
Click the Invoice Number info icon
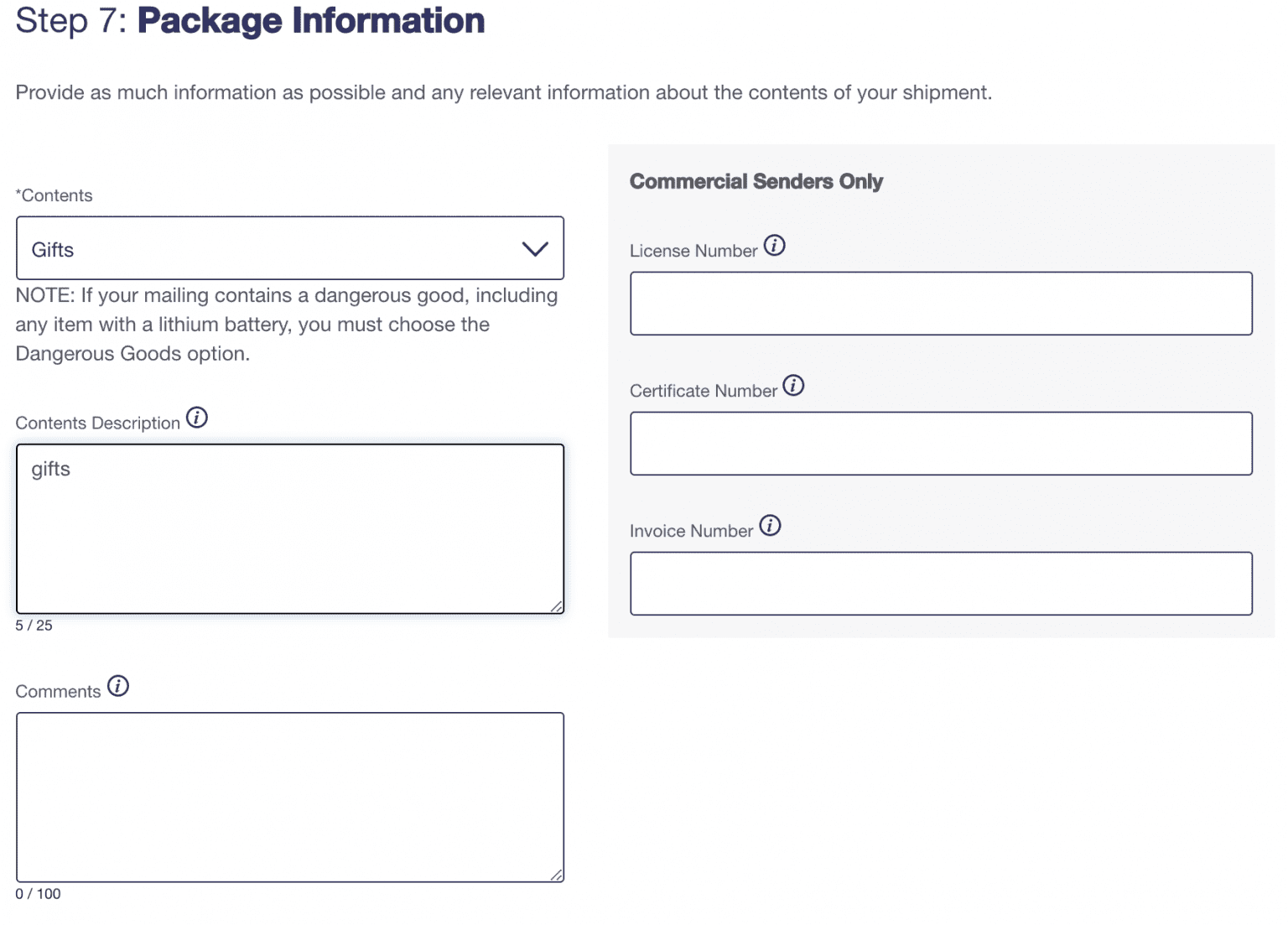(771, 525)
